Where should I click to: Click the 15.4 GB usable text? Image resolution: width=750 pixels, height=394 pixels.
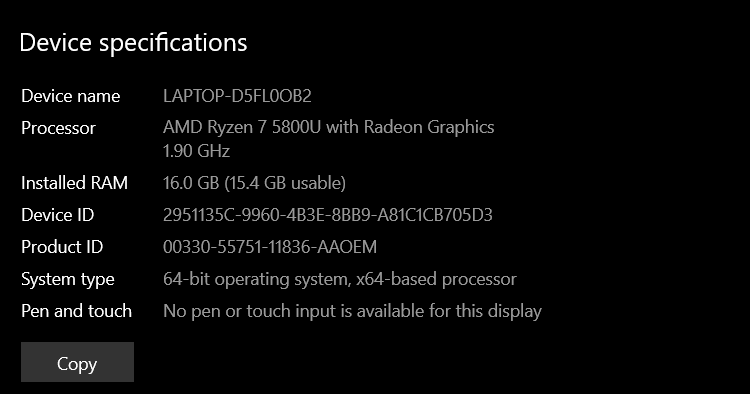285,183
